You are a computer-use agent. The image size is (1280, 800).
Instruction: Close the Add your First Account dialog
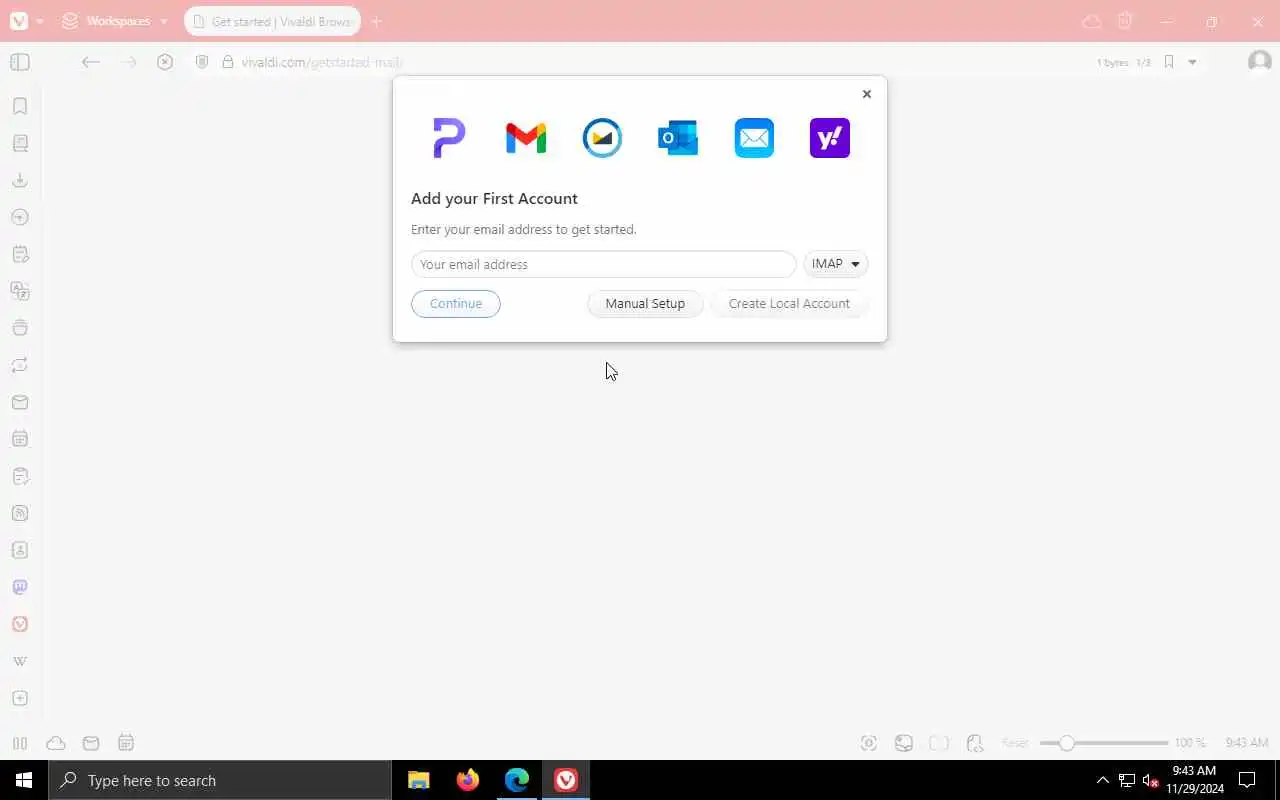click(x=867, y=94)
